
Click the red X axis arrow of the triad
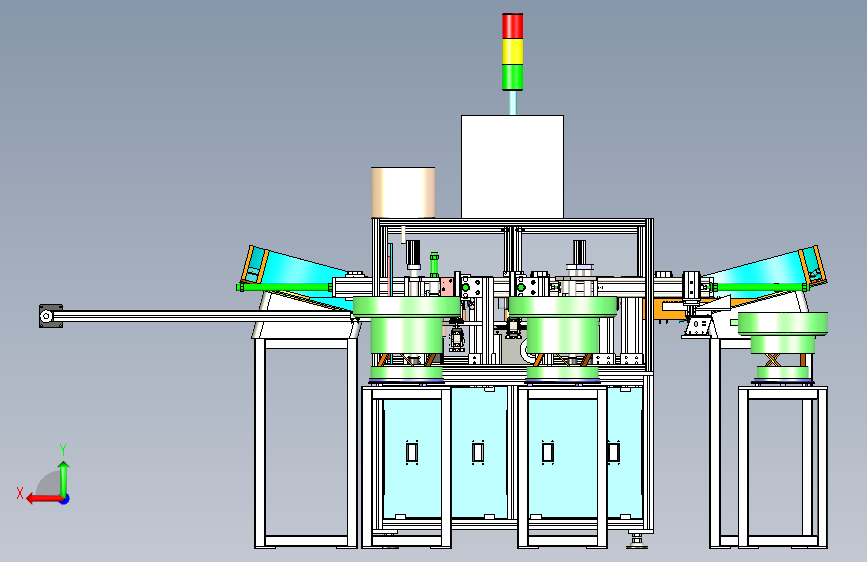click(x=43, y=499)
